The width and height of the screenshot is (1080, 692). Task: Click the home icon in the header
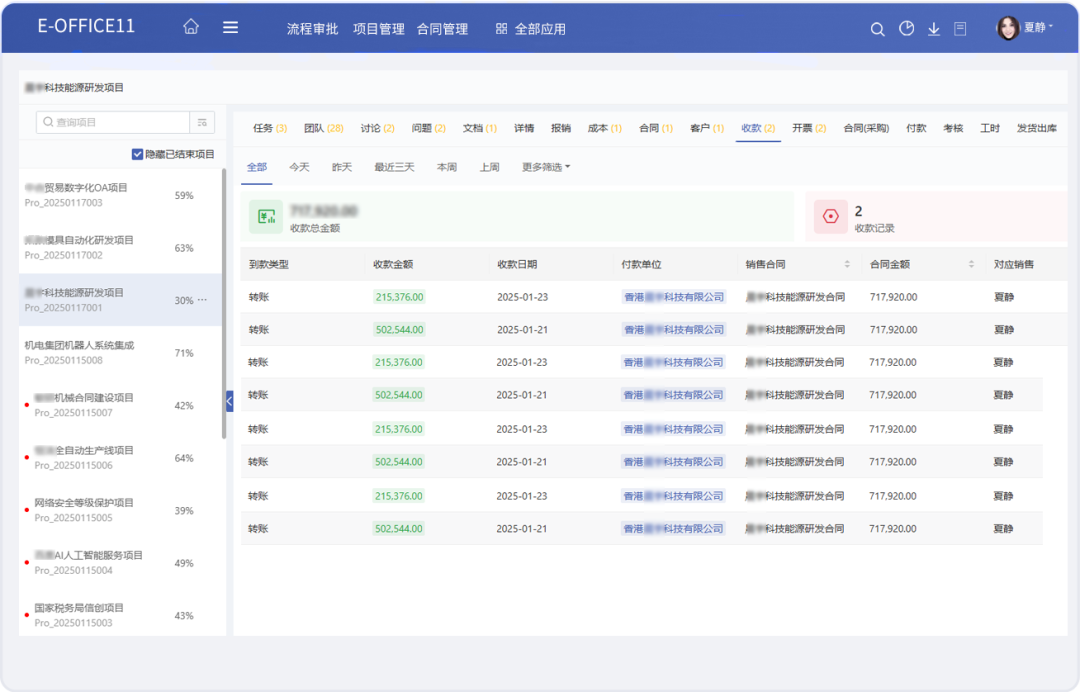[x=191, y=28]
